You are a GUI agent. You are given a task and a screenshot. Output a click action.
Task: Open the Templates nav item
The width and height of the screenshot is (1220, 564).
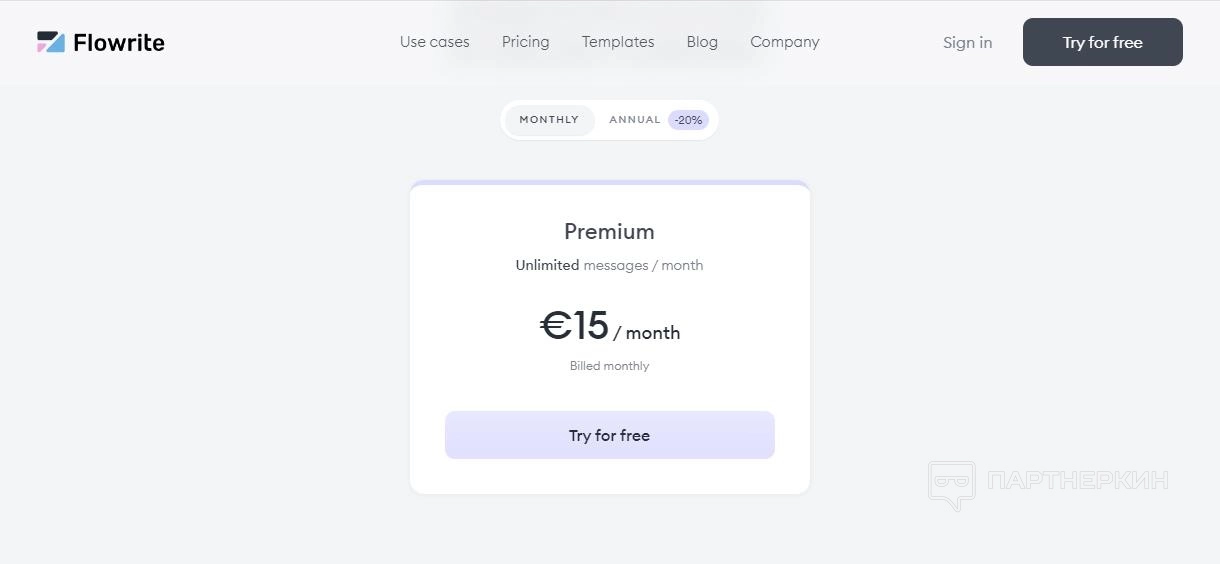618,42
